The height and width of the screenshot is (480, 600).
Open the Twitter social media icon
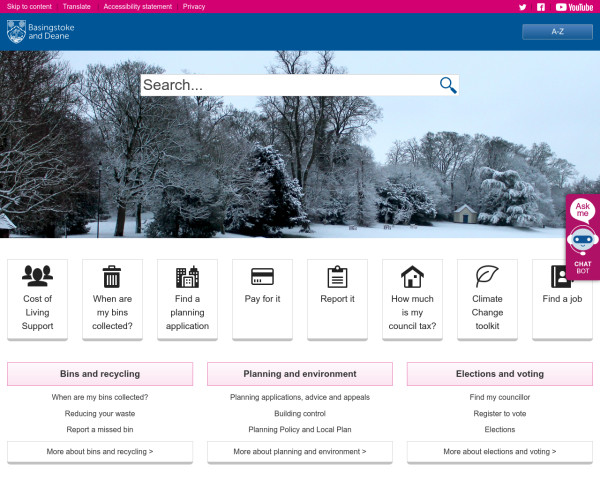point(522,7)
